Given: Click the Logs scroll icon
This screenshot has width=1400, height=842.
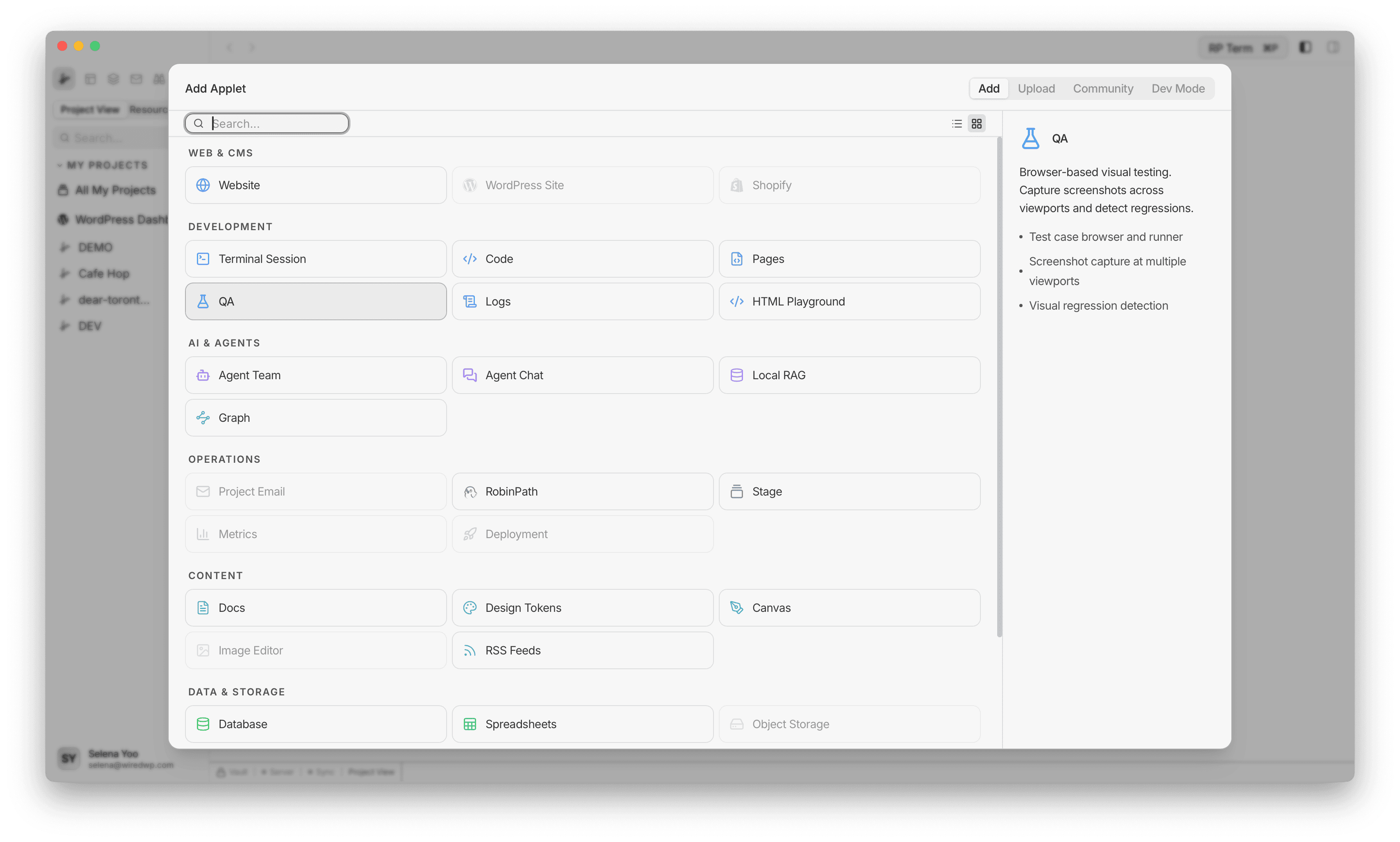Looking at the screenshot, I should tap(470, 301).
